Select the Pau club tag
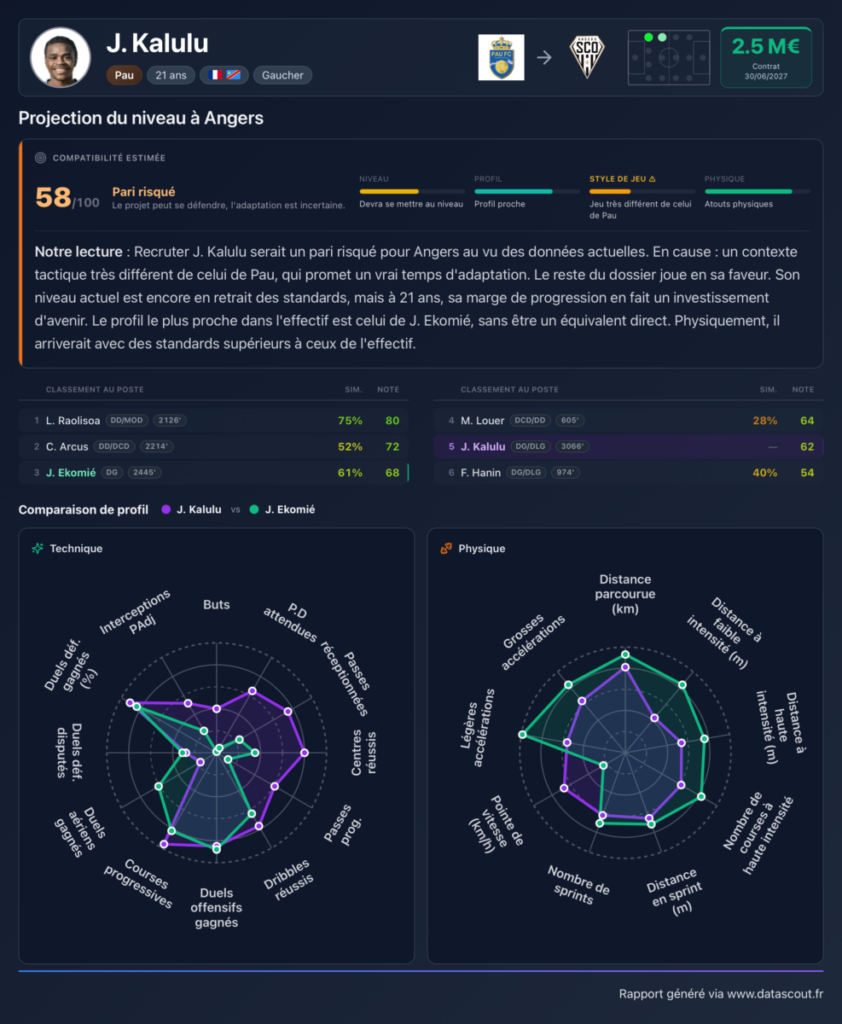Image resolution: width=842 pixels, height=1024 pixels. click(124, 75)
